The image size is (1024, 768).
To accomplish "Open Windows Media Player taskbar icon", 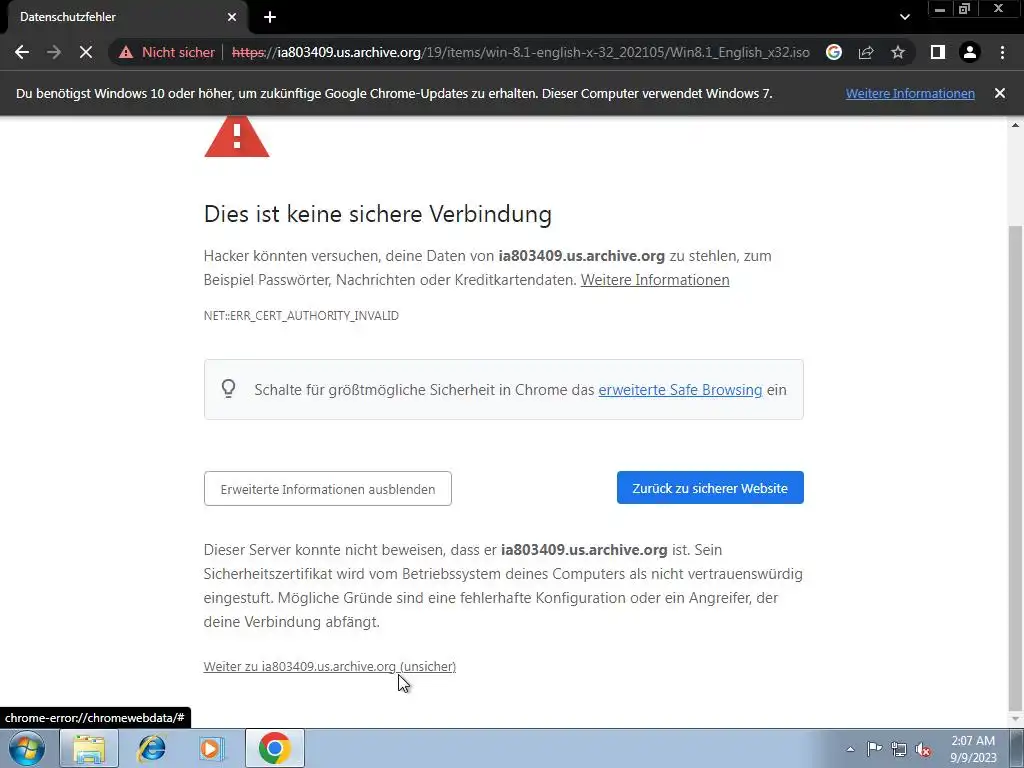I will [x=212, y=748].
